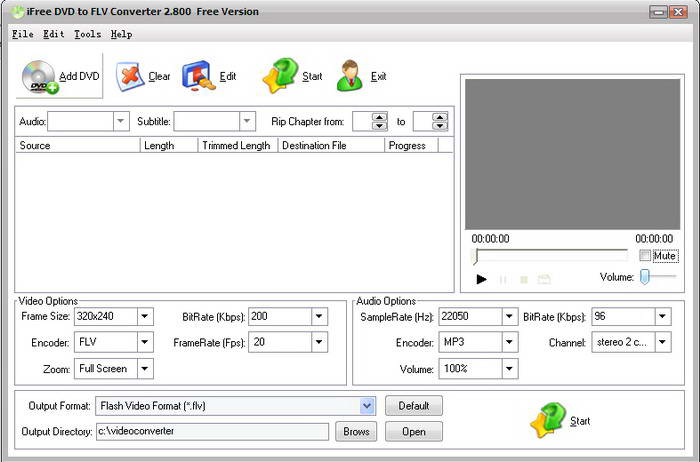Decrease the Rip Chapter from value
Screen dimensions: 700x462
coord(379,126)
